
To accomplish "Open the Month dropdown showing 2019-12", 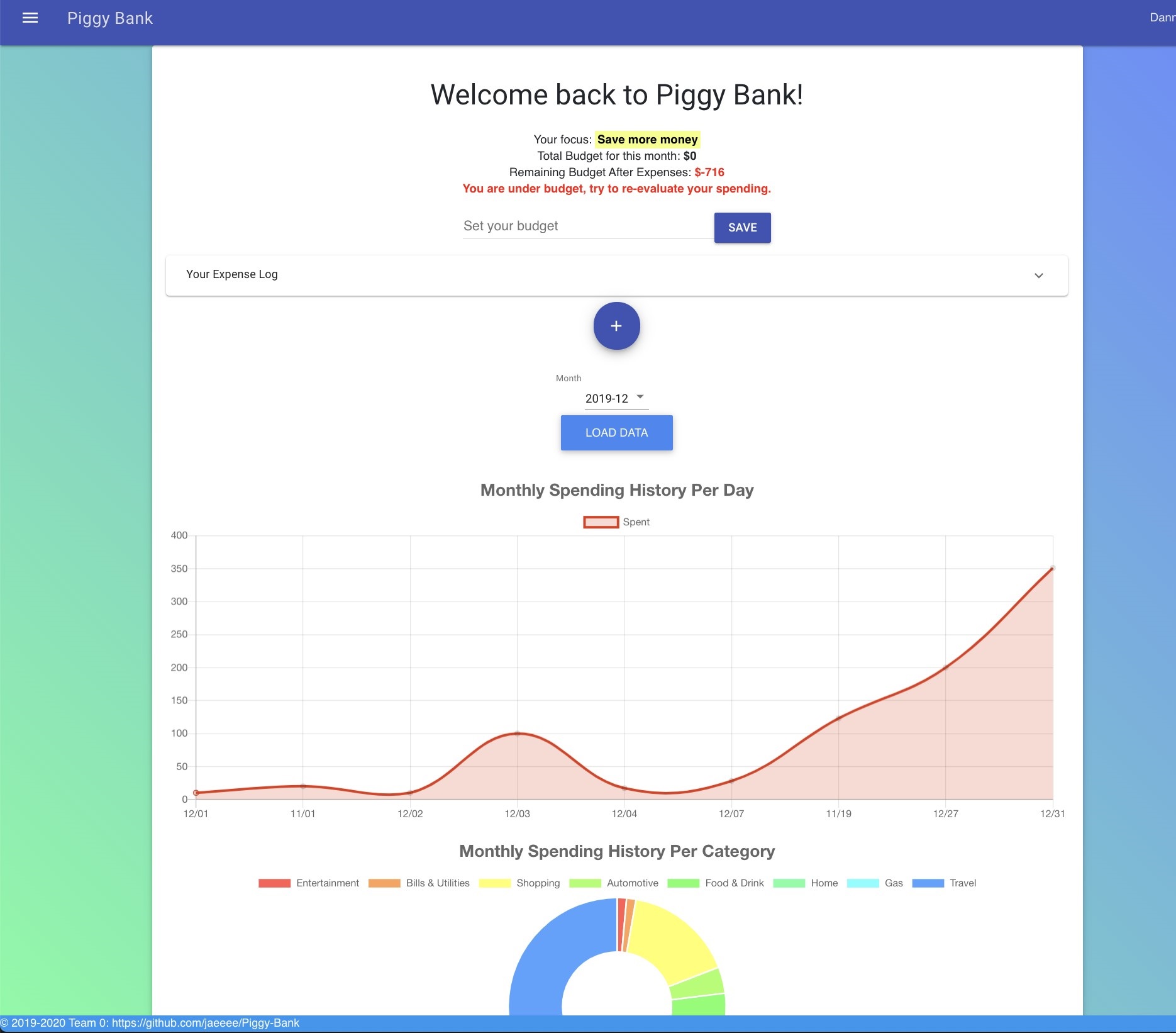I will coord(607,398).
